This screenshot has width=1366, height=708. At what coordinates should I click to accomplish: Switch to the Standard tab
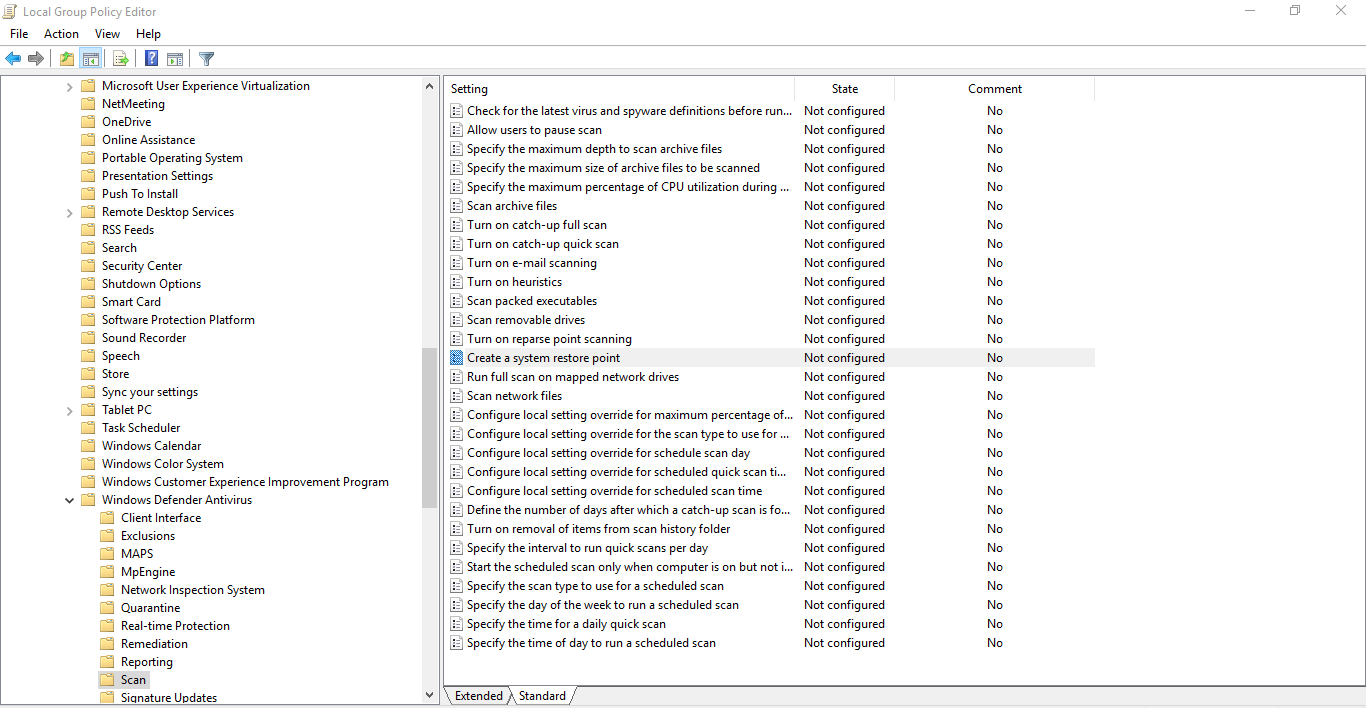pyautogui.click(x=542, y=695)
